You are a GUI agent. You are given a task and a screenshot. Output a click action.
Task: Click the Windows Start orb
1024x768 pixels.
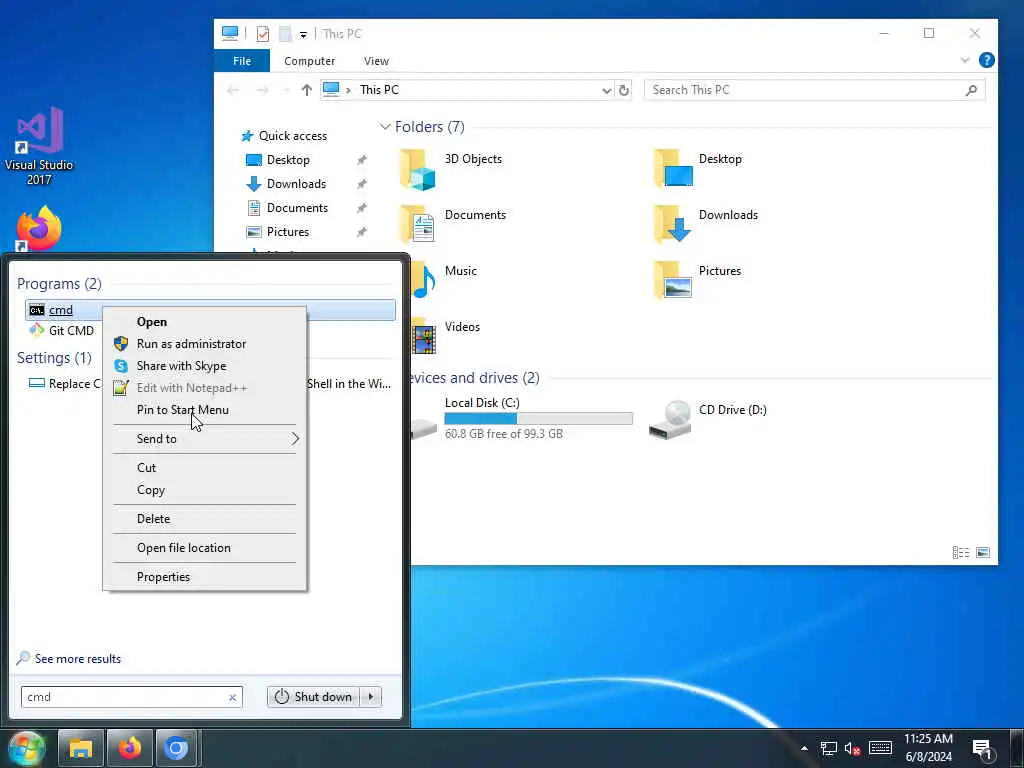coord(26,748)
